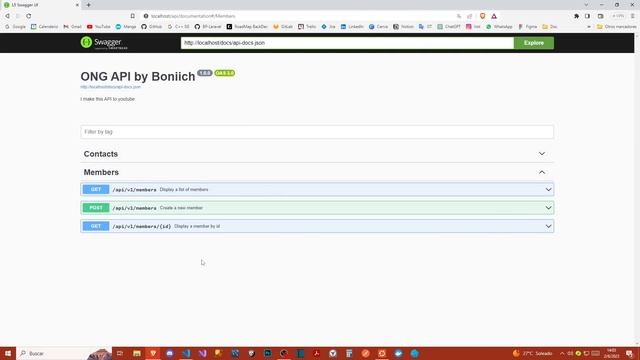Click the weather widget showing 27°C
Screen dimensions: 640x360
pos(533,353)
